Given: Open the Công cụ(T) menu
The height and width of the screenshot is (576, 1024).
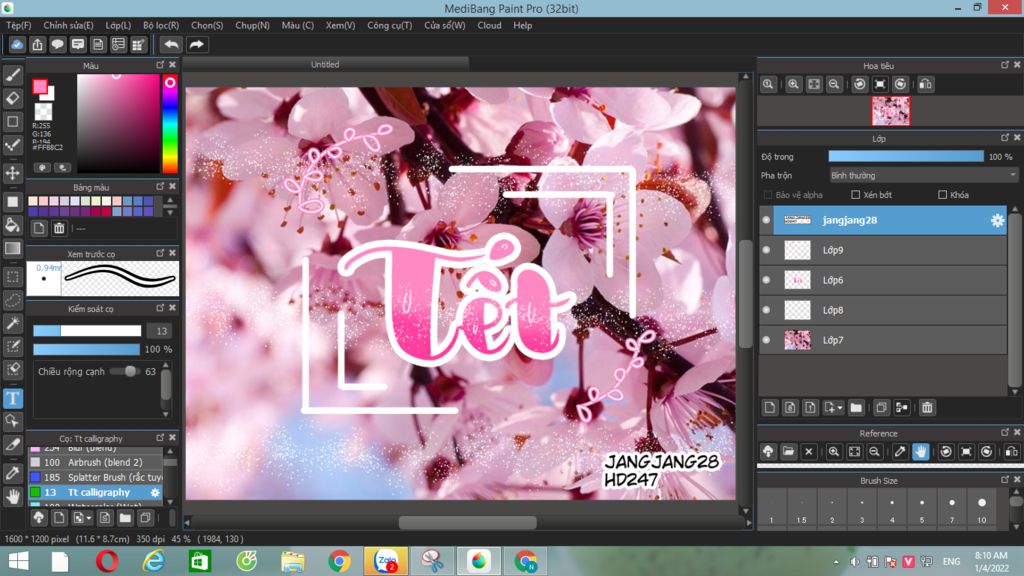Looking at the screenshot, I should point(390,25).
